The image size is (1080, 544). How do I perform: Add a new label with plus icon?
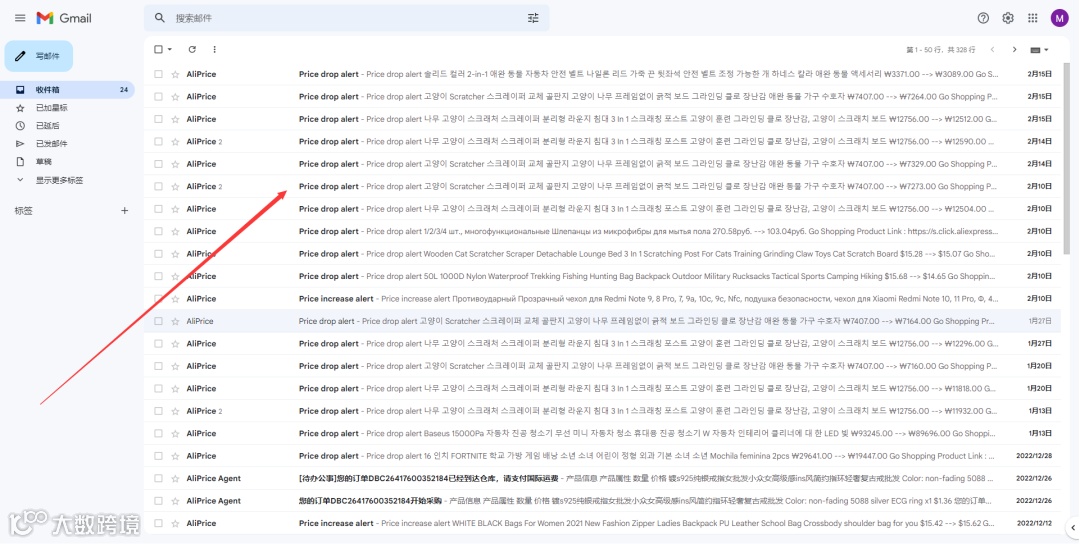pyautogui.click(x=125, y=211)
